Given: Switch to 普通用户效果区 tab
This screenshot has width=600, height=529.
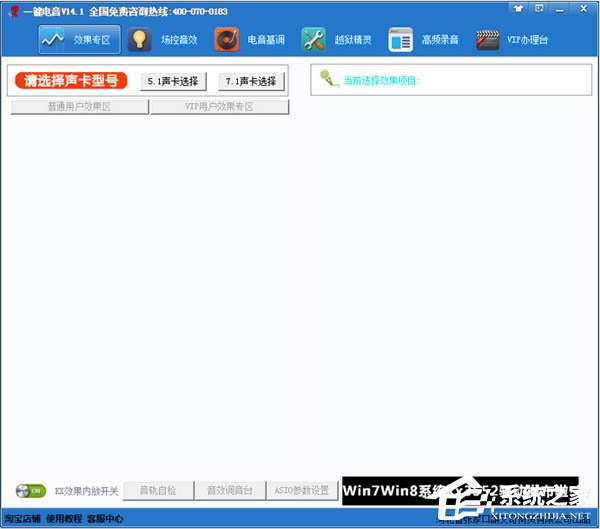Looking at the screenshot, I should 79,106.
